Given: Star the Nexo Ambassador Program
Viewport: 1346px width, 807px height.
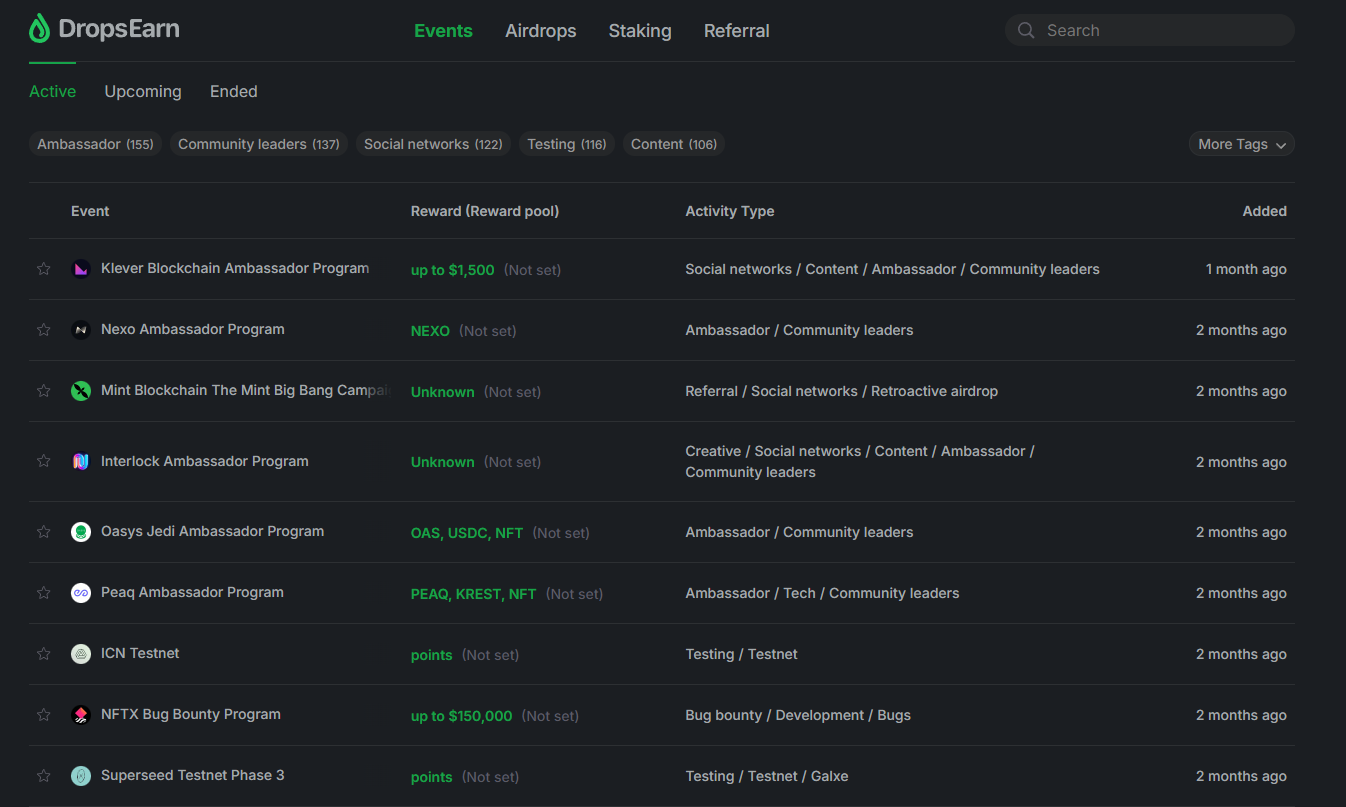Looking at the screenshot, I should click(x=43, y=330).
